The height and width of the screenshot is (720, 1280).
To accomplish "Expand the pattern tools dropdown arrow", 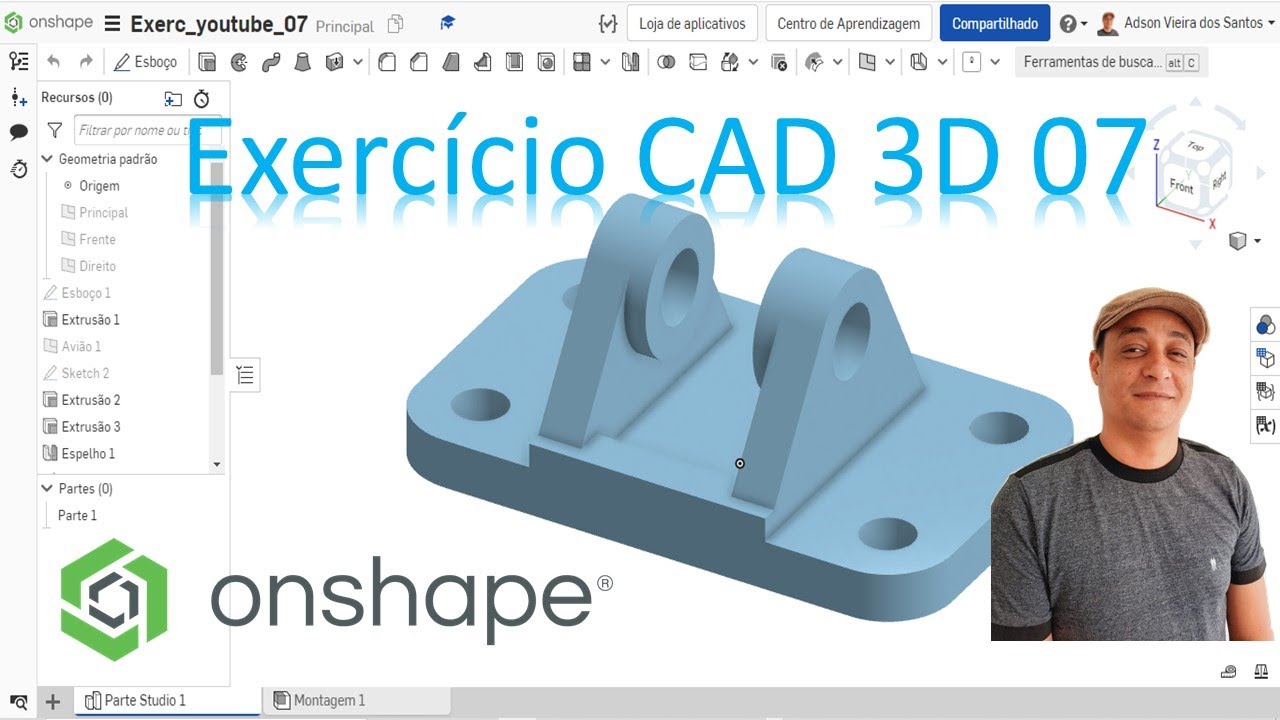I will pyautogui.click(x=605, y=62).
